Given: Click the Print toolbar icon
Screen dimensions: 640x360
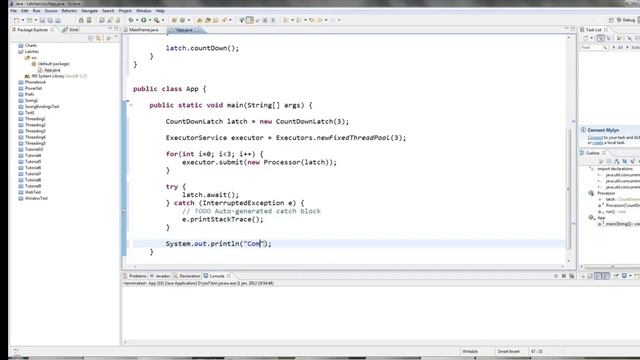Looking at the screenshot, I should 58,20.
